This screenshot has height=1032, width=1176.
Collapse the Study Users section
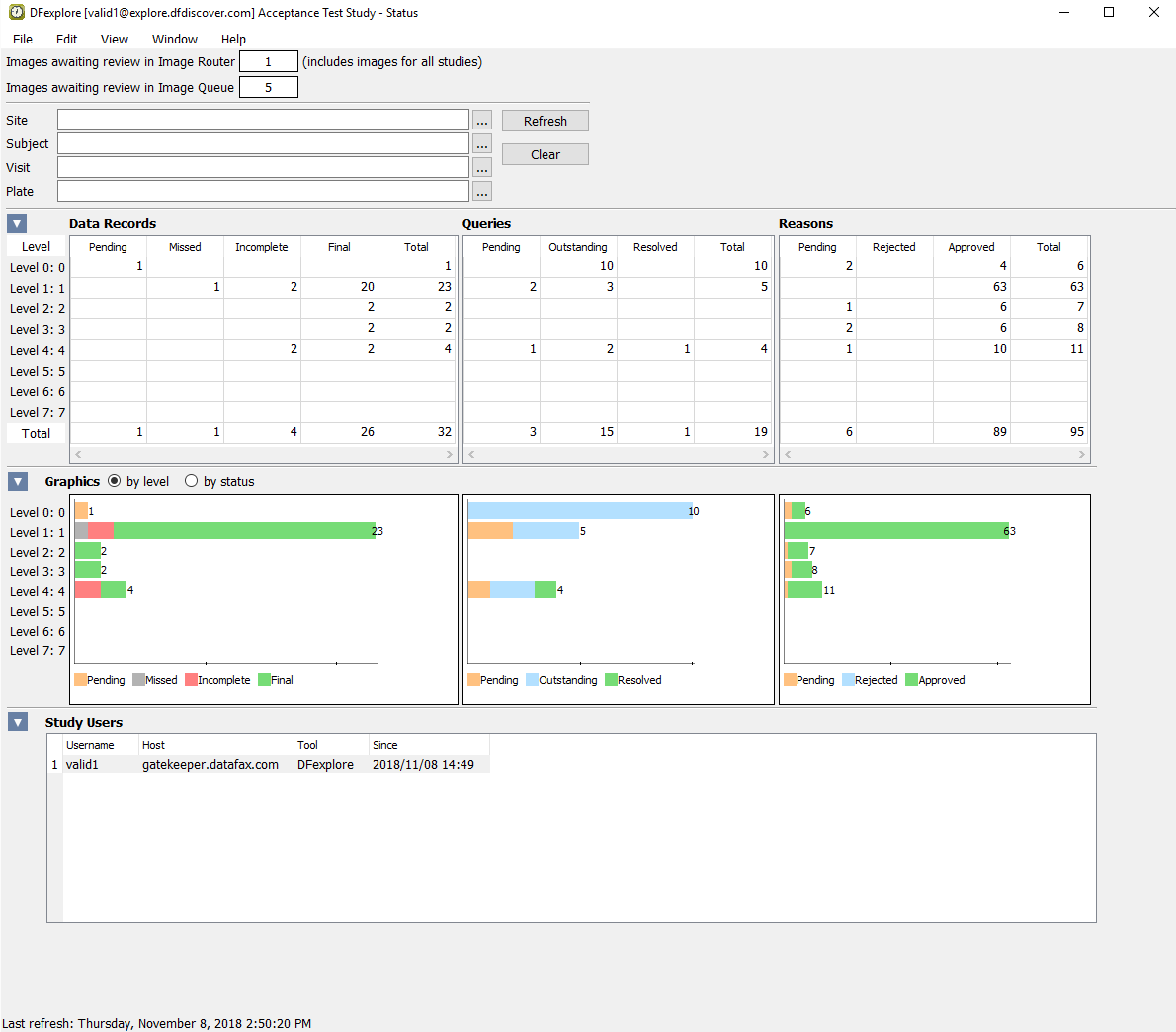[x=18, y=722]
